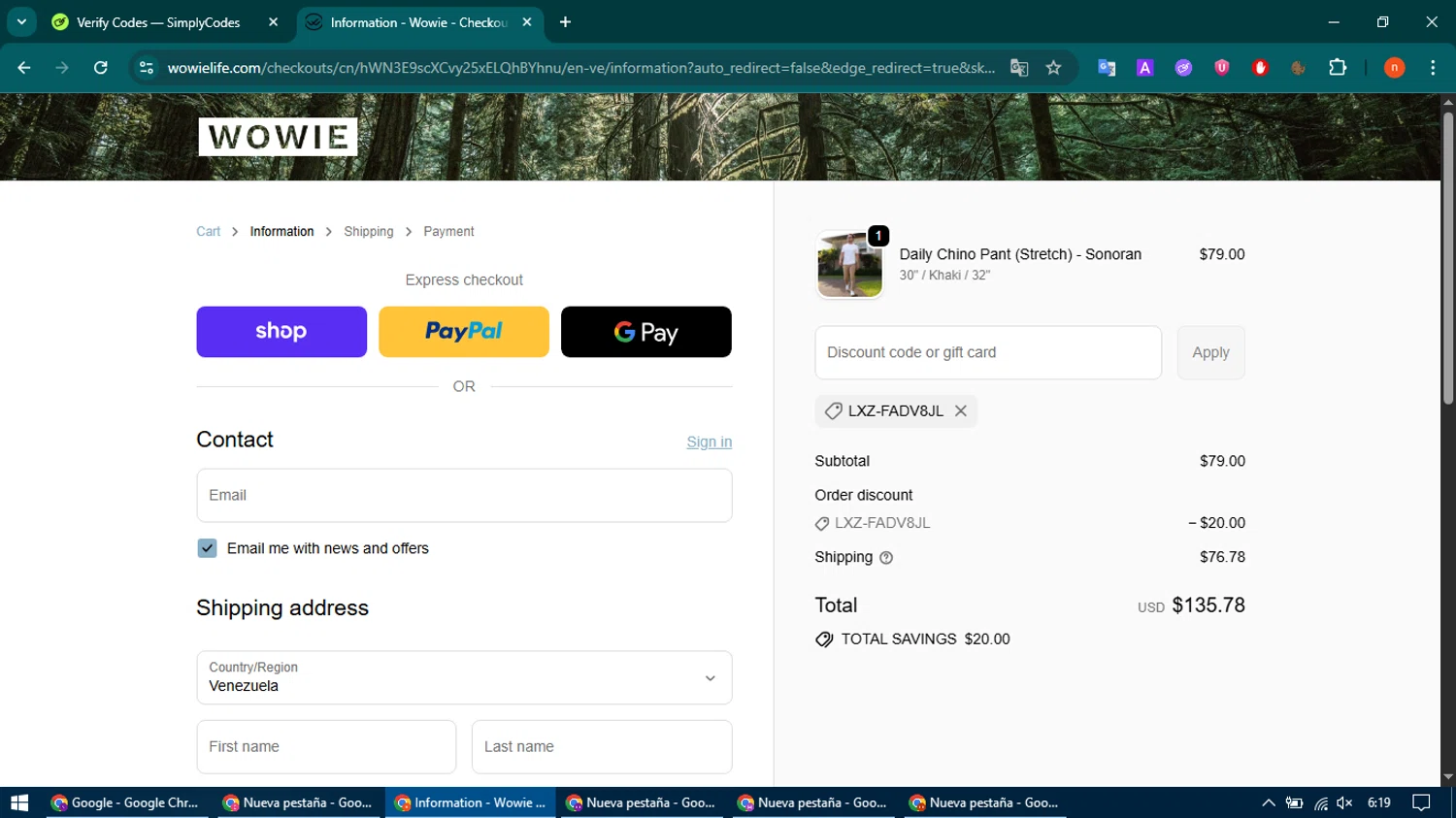Click the translate page icon

(1019, 68)
